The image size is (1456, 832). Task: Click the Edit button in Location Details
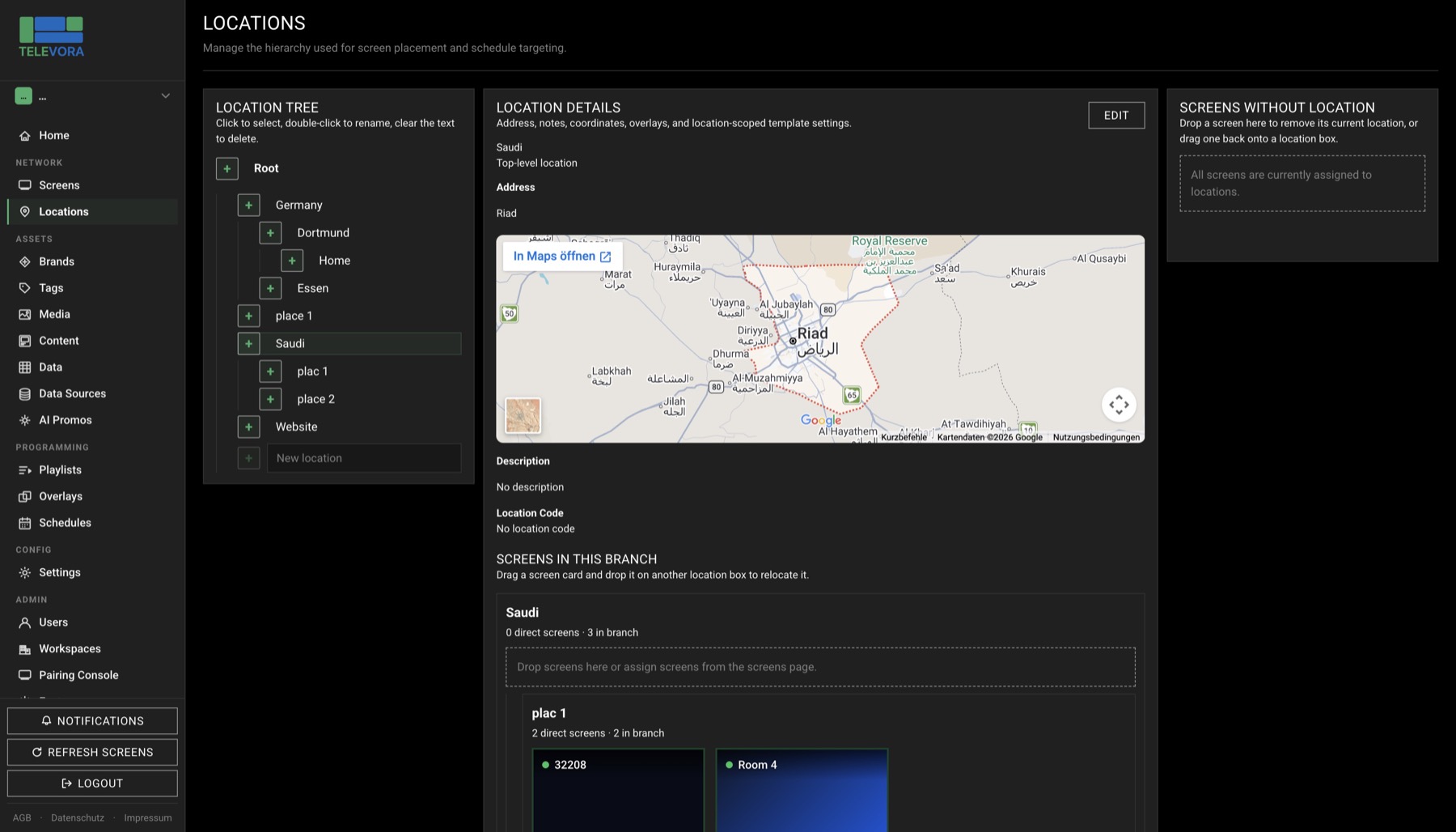(1116, 115)
